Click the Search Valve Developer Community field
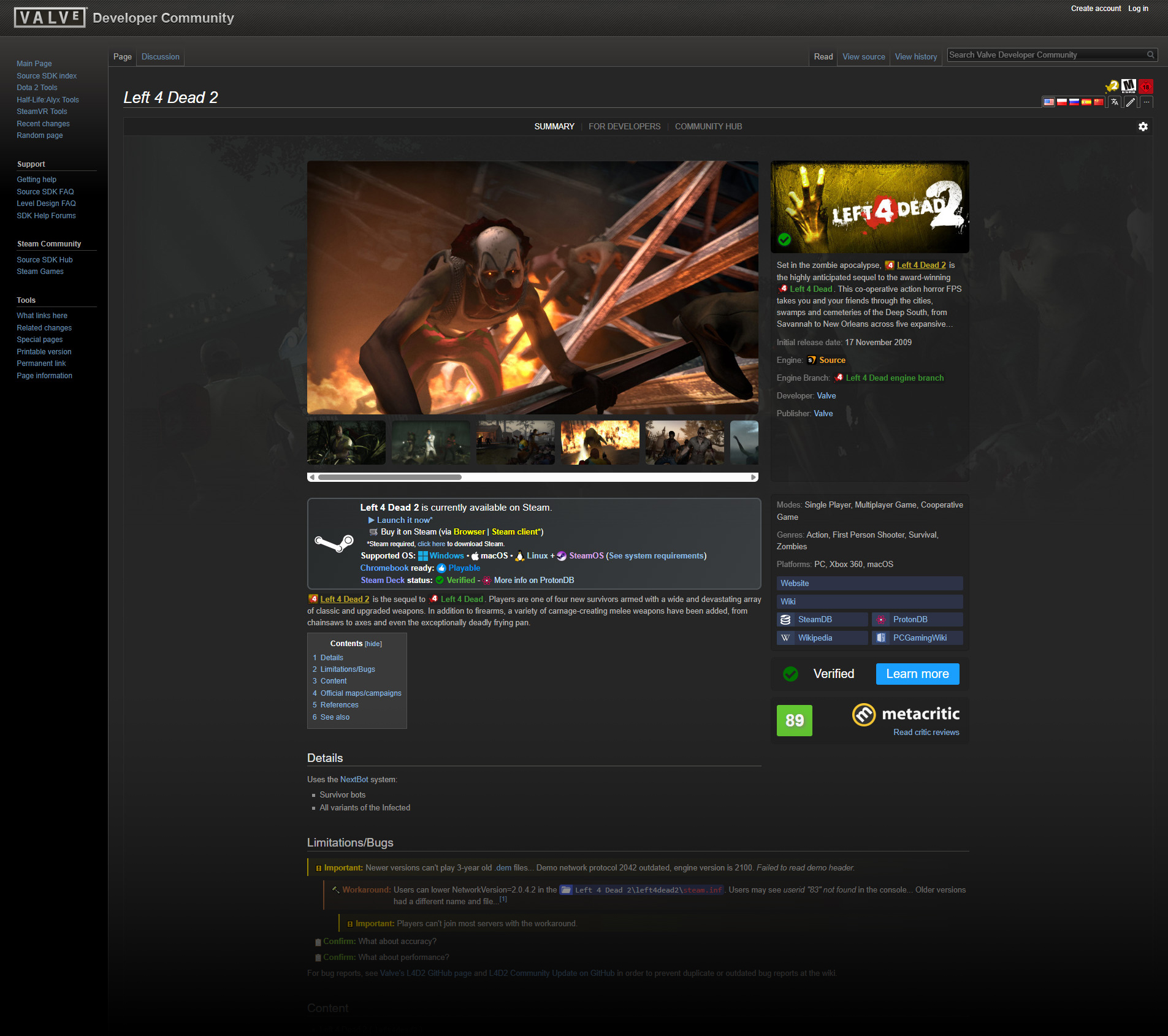This screenshot has width=1168, height=1036. tap(1045, 55)
